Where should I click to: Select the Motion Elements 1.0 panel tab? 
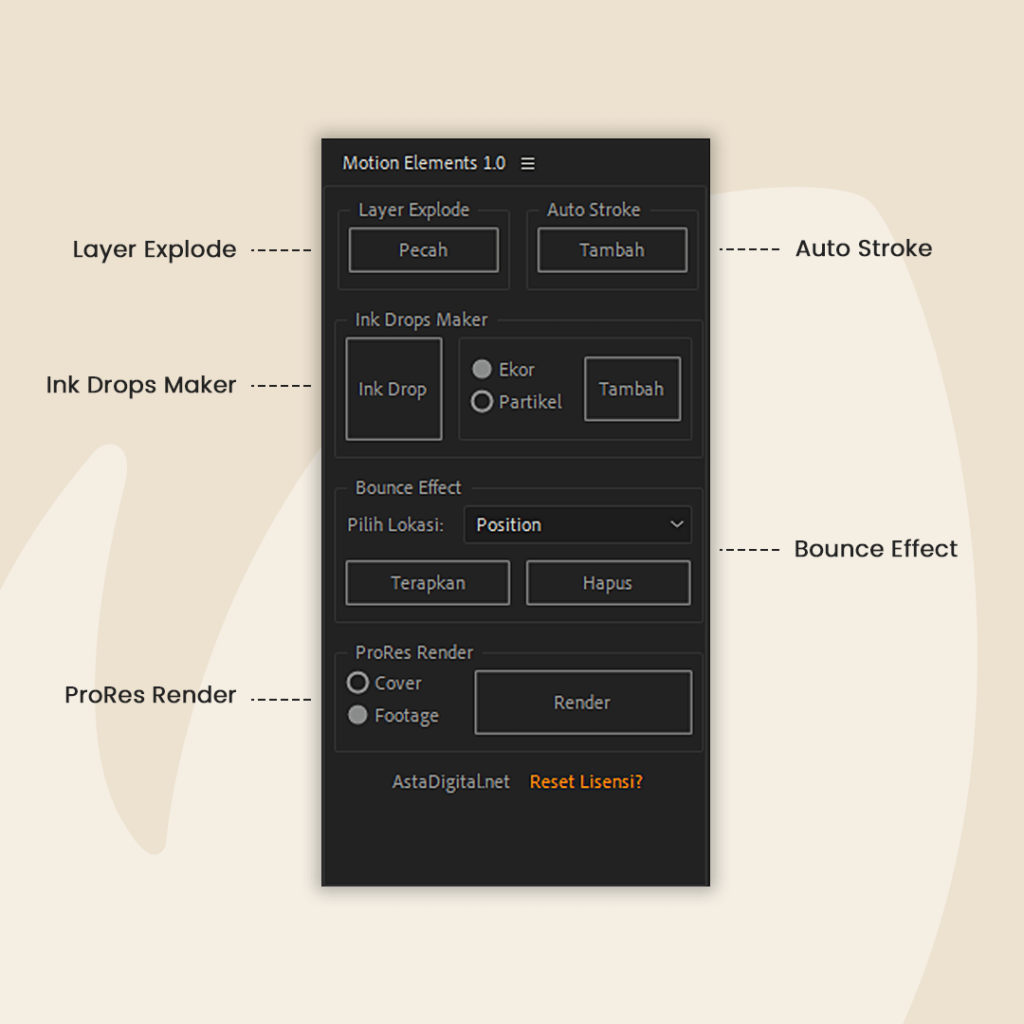click(x=424, y=163)
